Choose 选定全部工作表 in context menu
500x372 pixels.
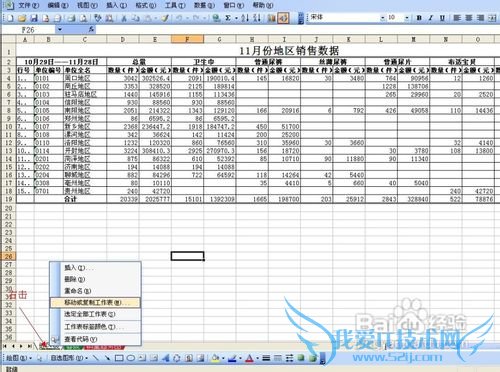click(x=95, y=314)
